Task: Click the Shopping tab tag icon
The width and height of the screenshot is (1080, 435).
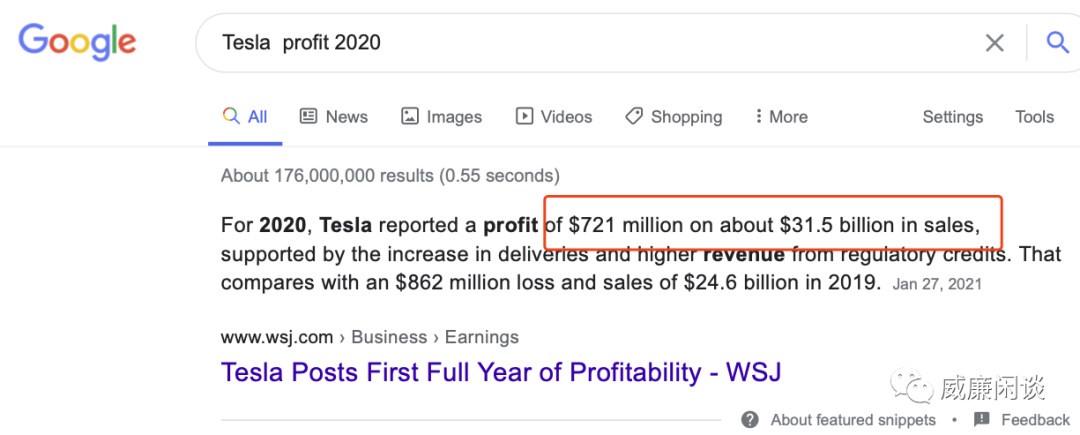Action: pos(634,116)
